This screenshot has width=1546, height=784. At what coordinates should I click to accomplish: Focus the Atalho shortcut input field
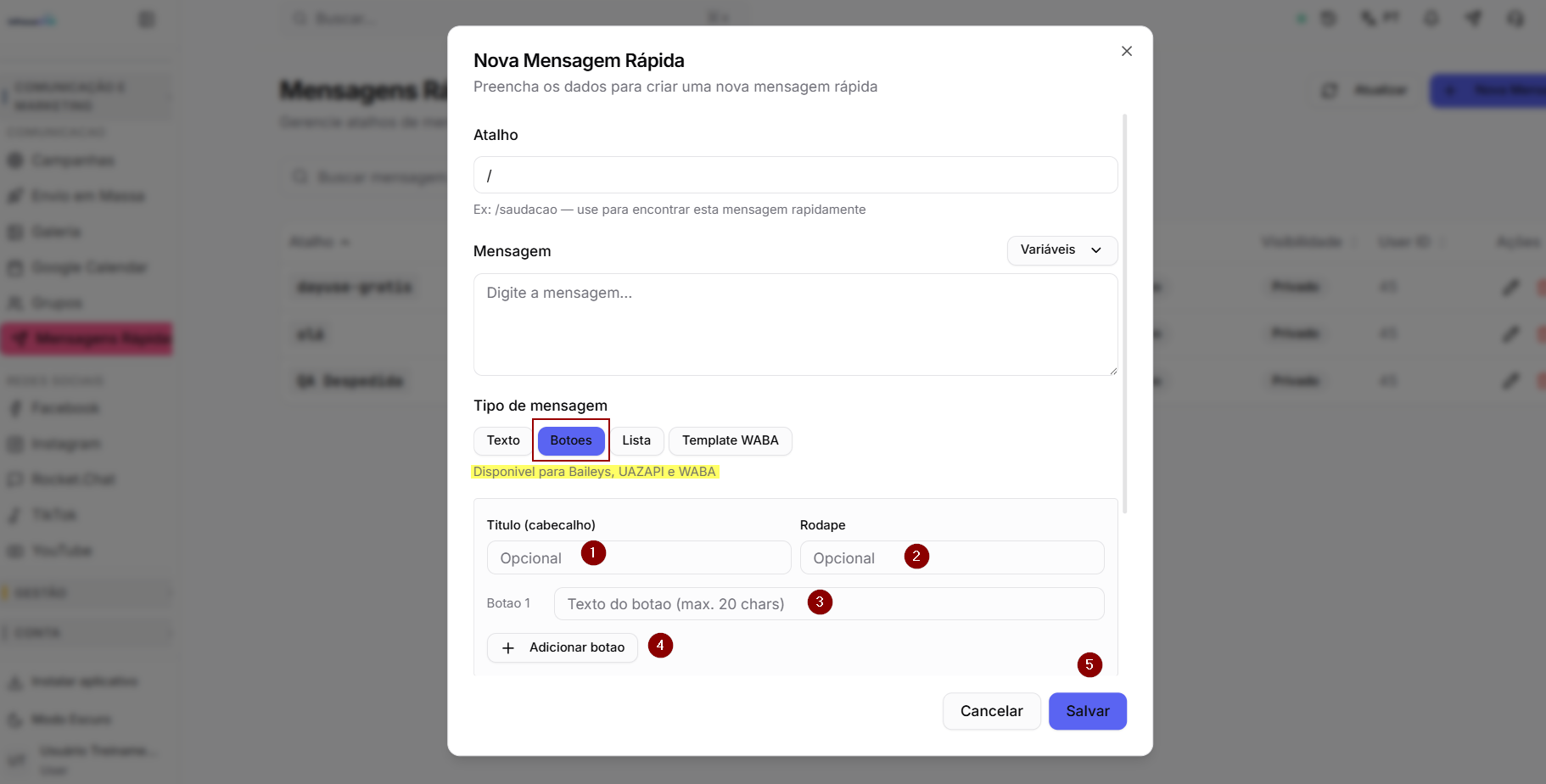(x=795, y=175)
